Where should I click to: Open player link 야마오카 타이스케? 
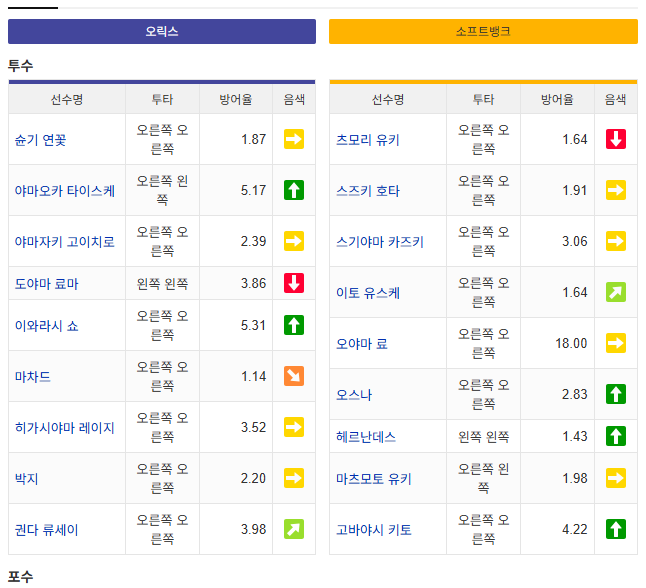click(65, 191)
